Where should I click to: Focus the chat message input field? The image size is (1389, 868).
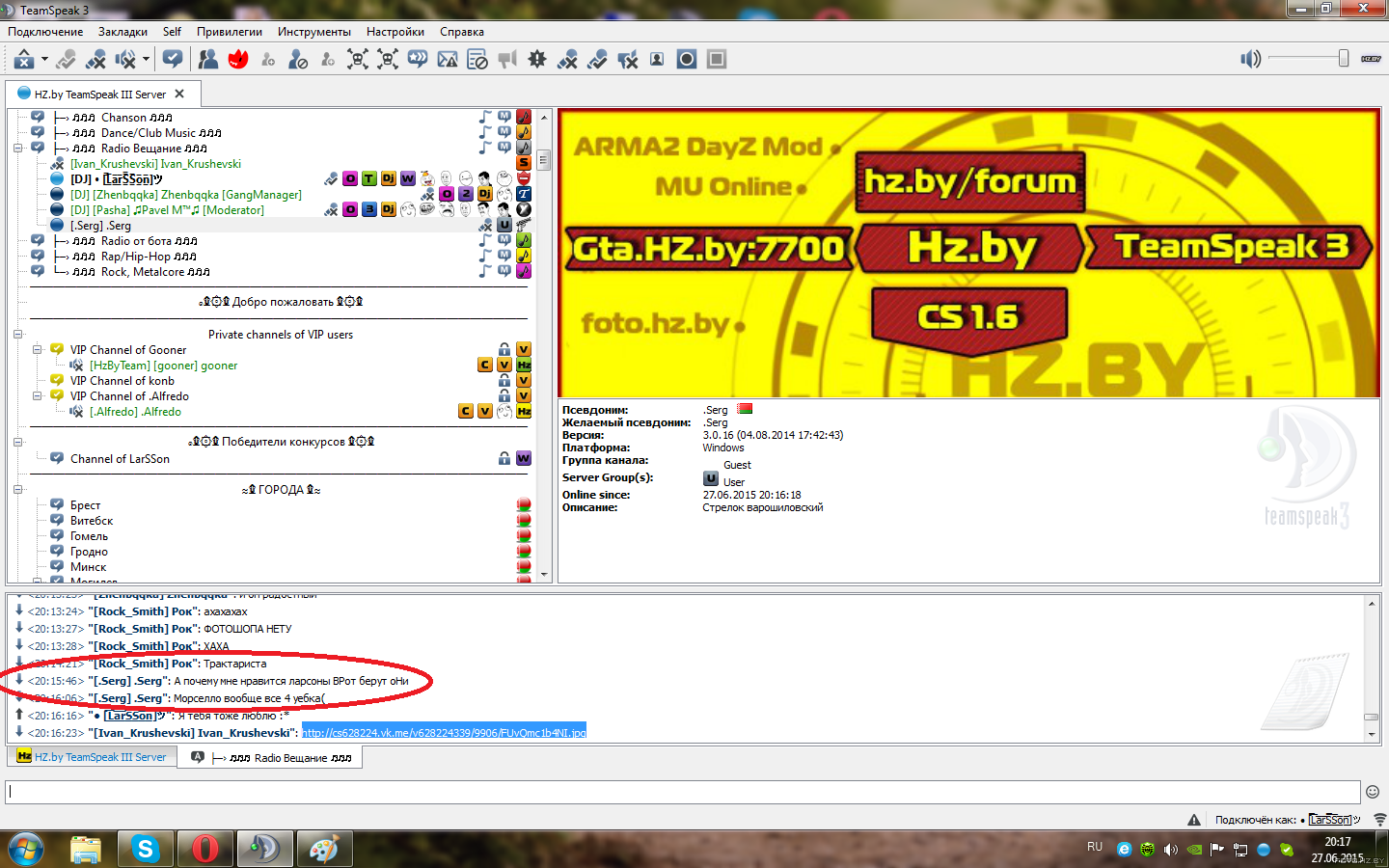[681, 792]
